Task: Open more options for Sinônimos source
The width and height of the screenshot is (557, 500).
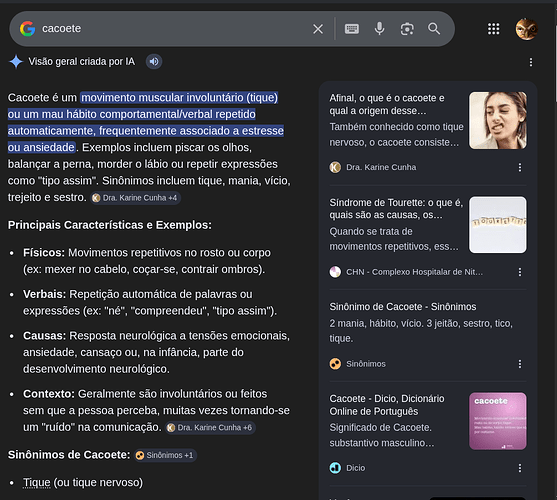Action: (x=520, y=364)
